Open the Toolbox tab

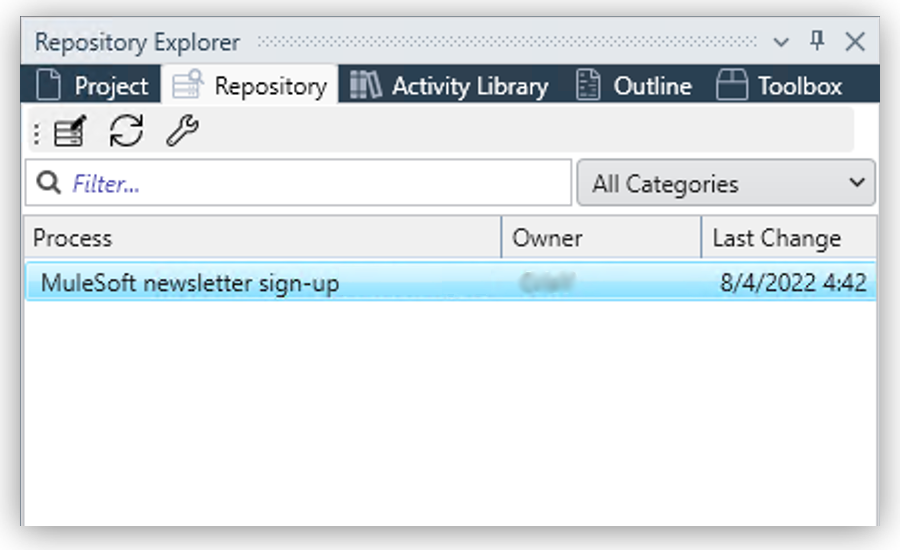pos(779,85)
